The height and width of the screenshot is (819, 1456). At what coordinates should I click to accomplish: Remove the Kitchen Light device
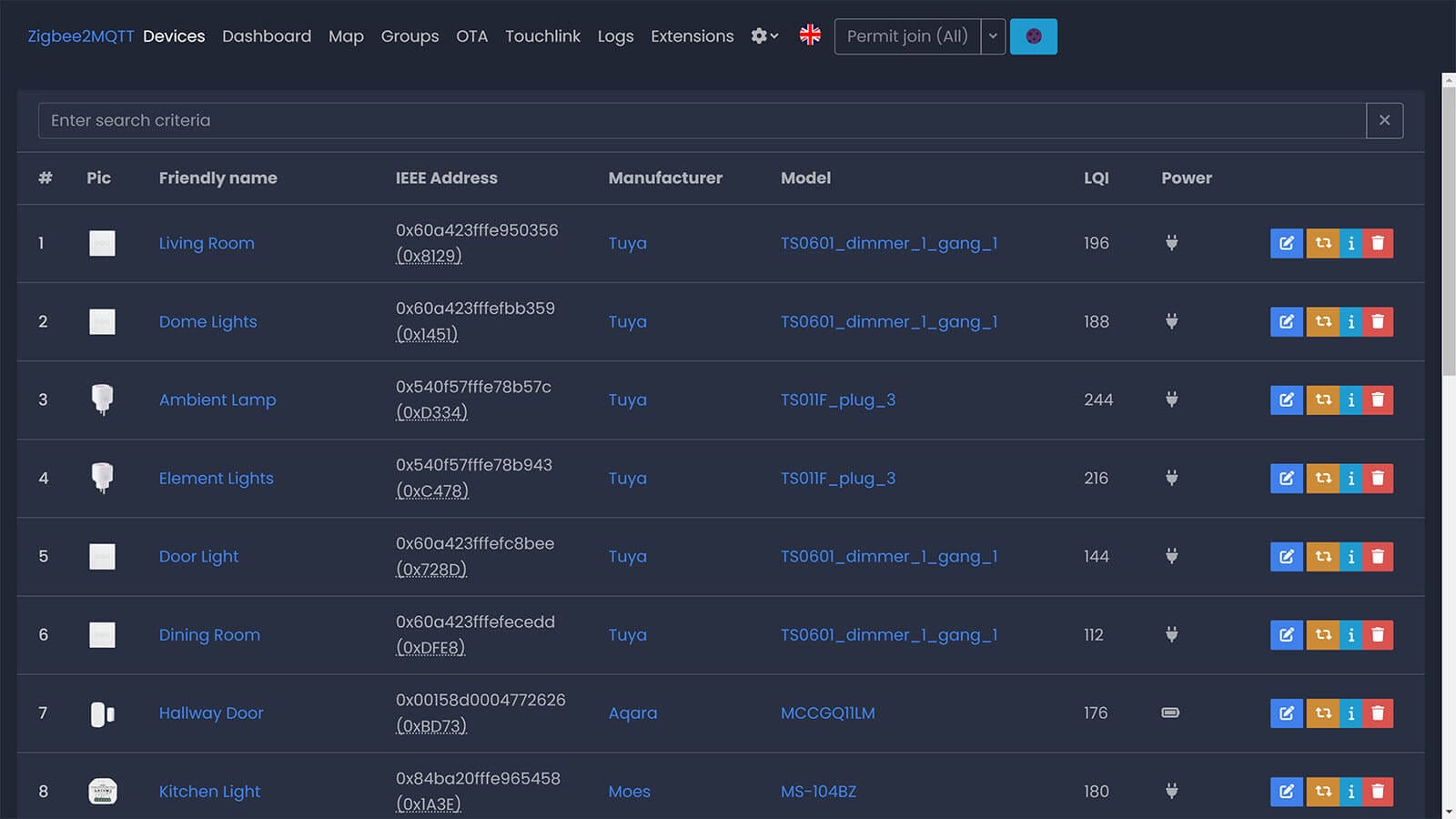click(1378, 791)
